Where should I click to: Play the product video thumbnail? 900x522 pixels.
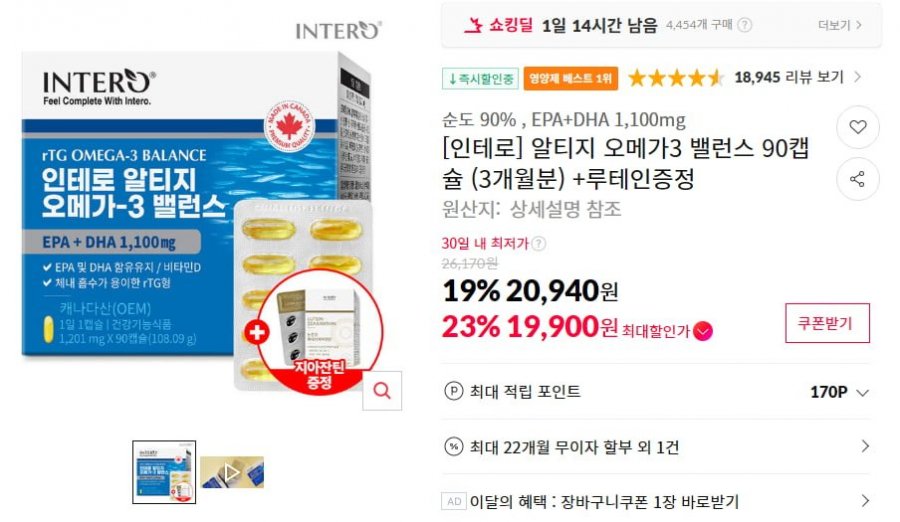click(232, 472)
